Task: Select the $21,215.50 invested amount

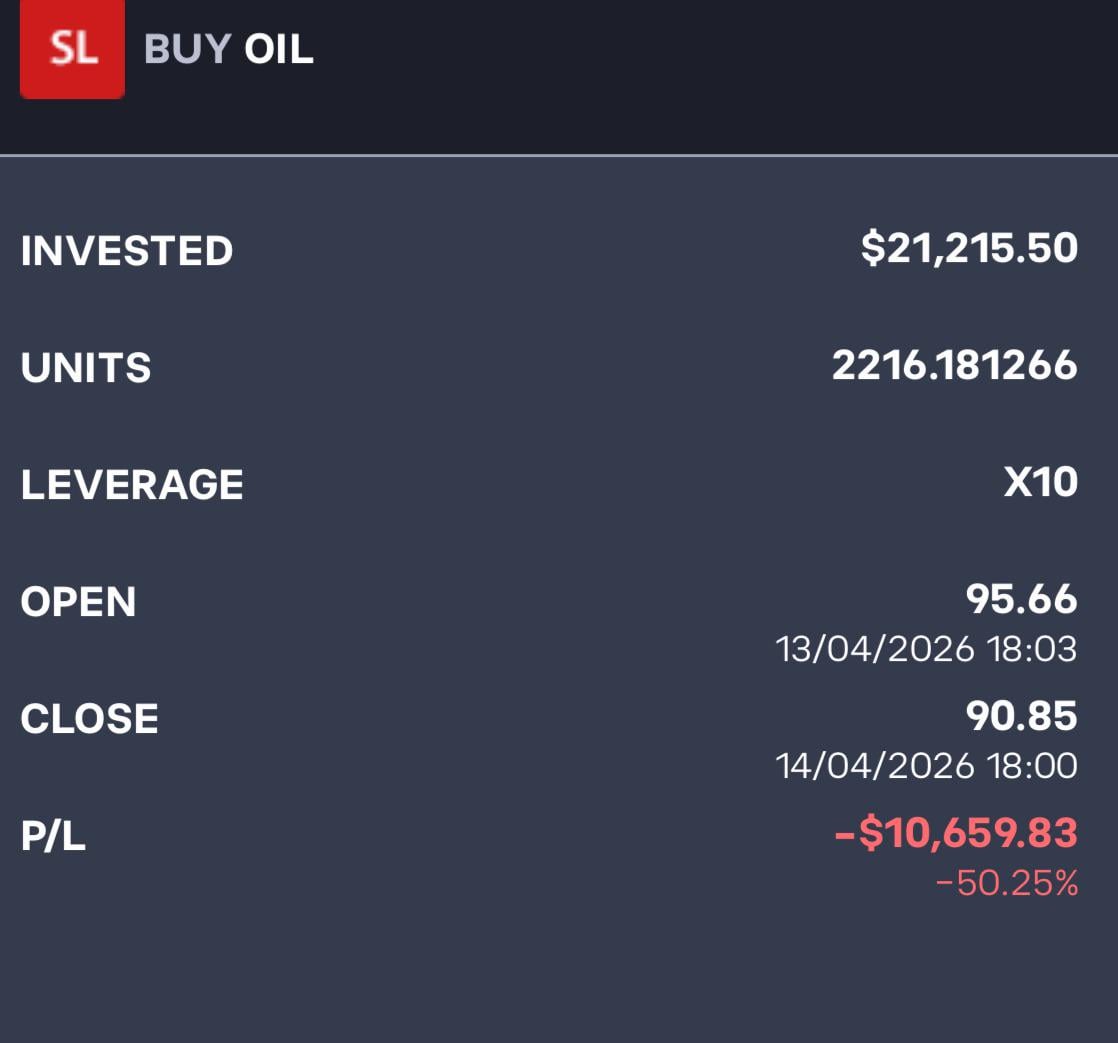Action: (969, 248)
